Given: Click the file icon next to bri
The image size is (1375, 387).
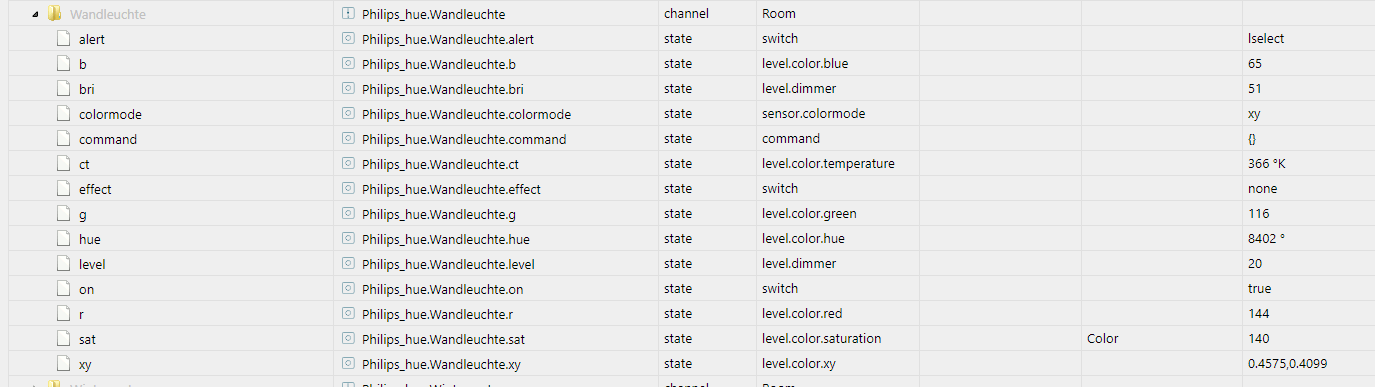Looking at the screenshot, I should 63,89.
